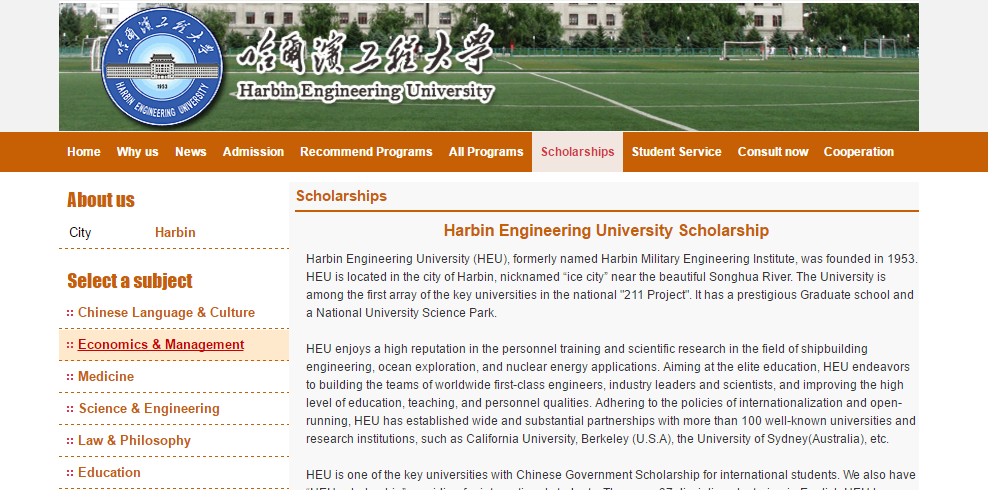Image resolution: width=988 pixels, height=490 pixels.
Task: Open Student Service page
Action: click(x=676, y=152)
